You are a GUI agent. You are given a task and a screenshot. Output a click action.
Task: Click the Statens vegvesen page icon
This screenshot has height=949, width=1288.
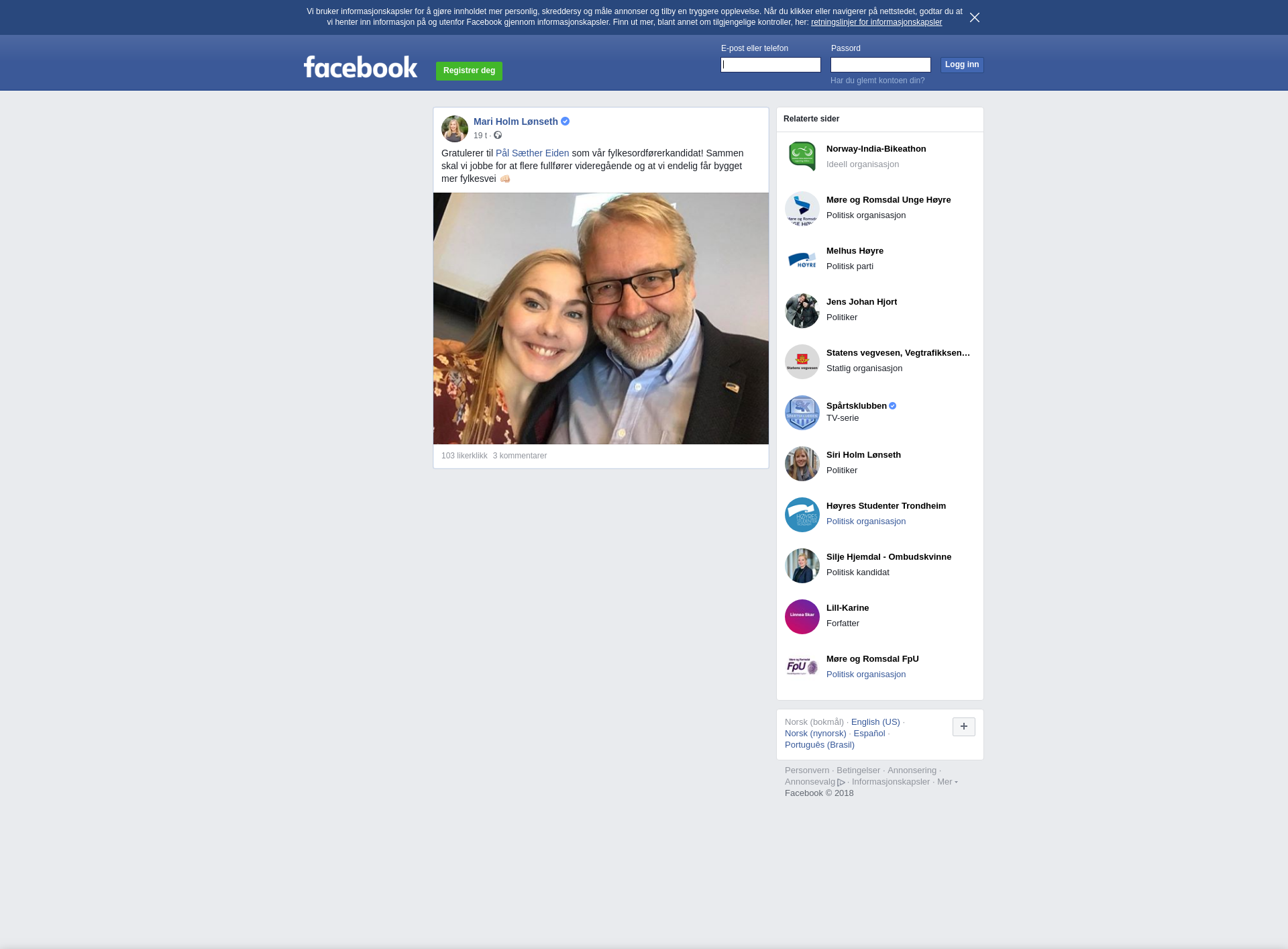[802, 362]
